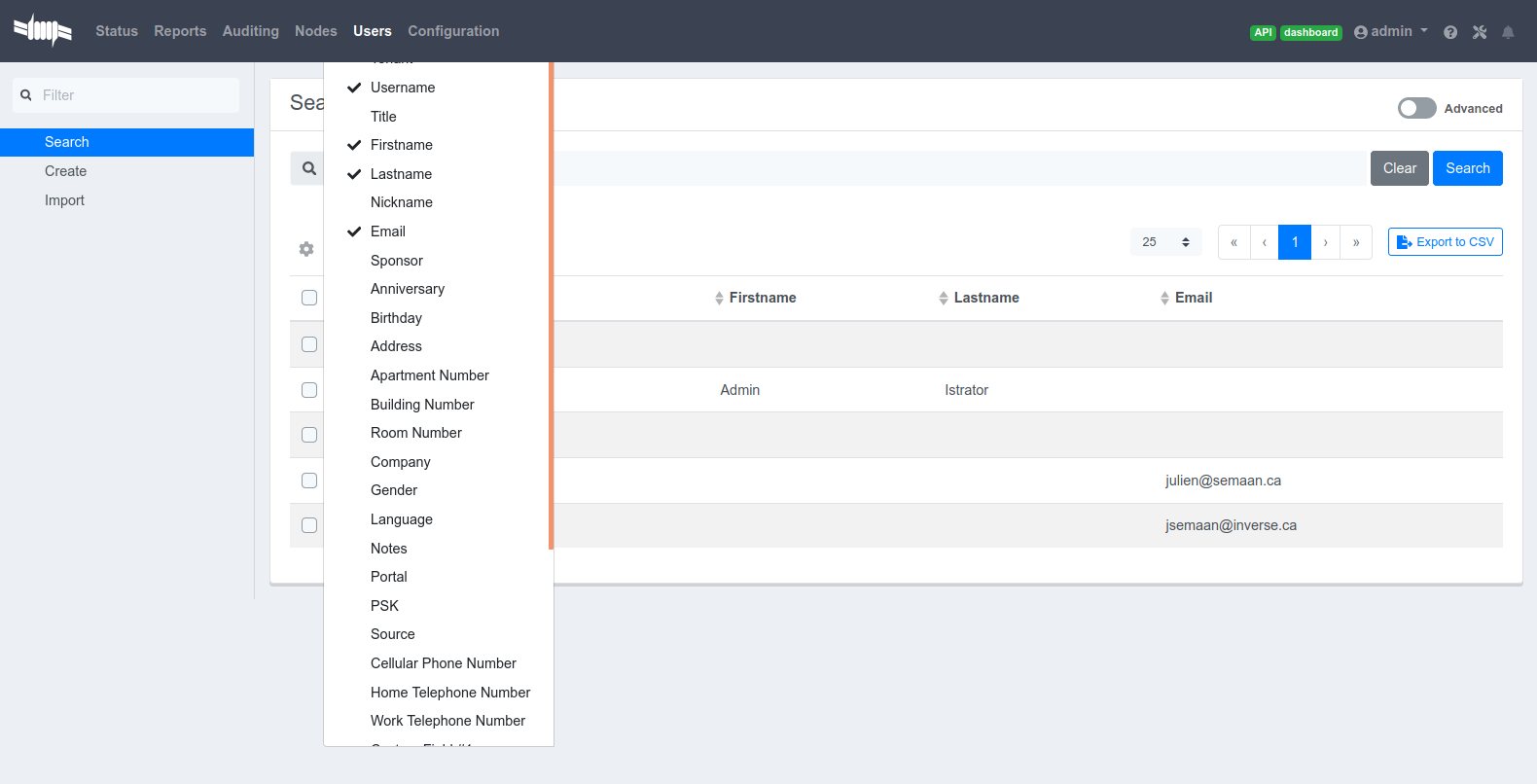Open the tools wrench icon in navbar

1480,32
